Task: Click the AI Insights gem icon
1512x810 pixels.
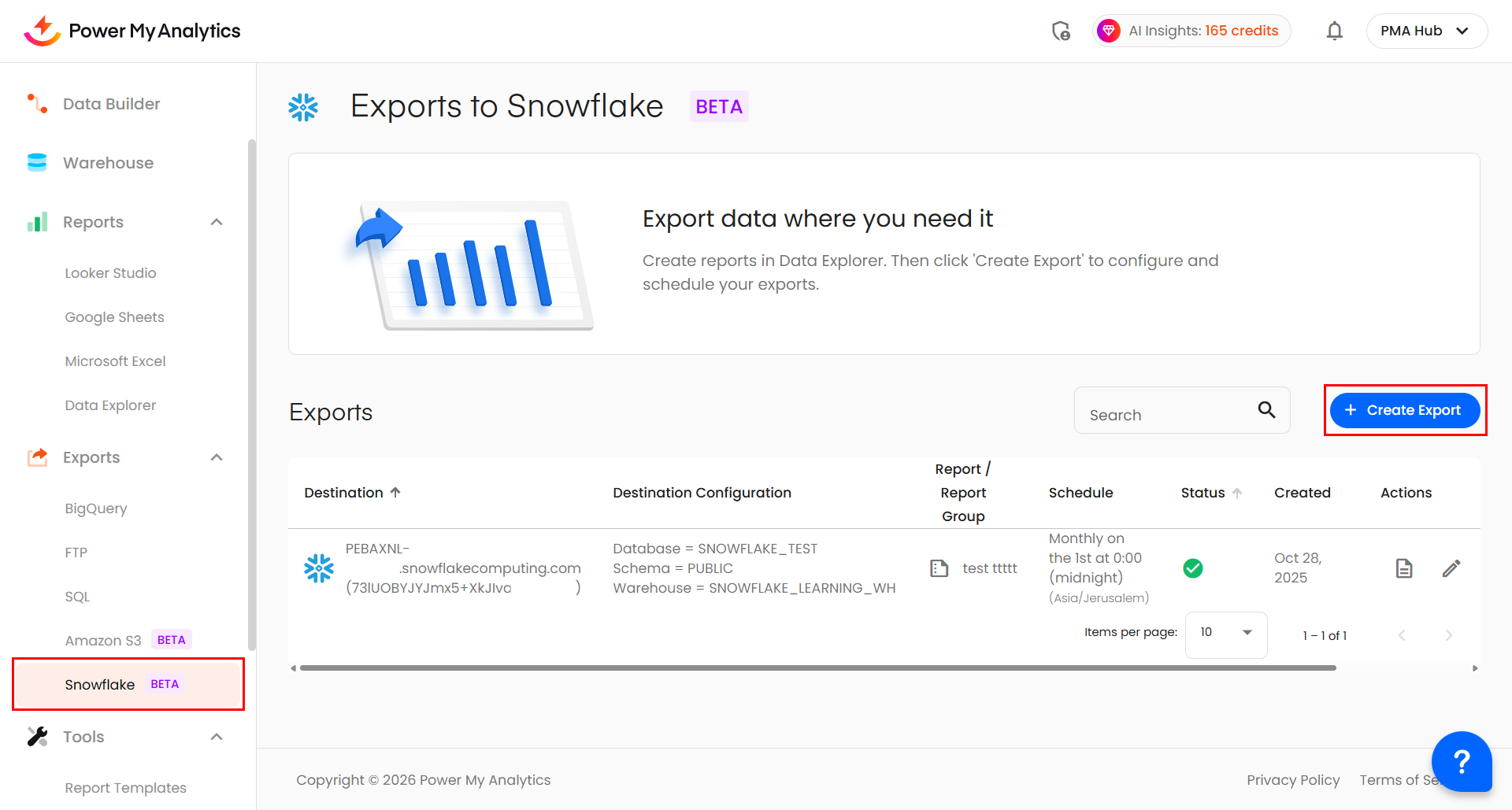Action: click(1109, 31)
